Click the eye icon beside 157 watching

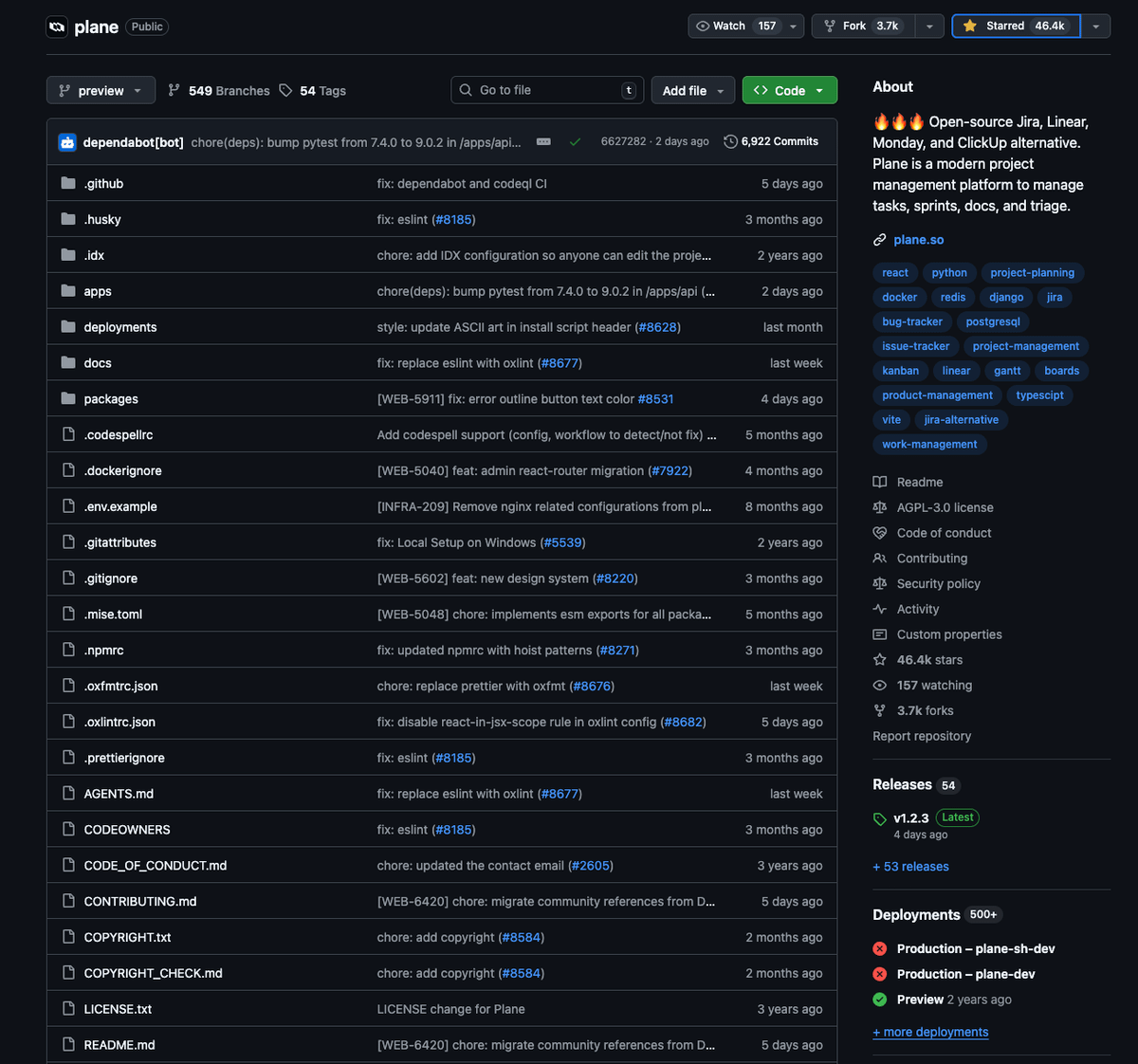coord(880,685)
